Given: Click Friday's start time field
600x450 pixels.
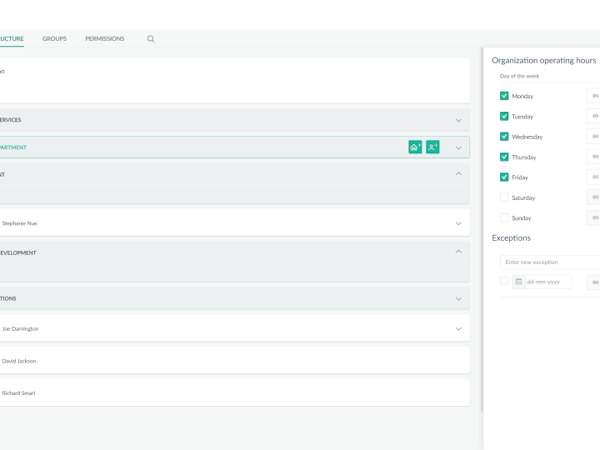Looking at the screenshot, I should 593,177.
